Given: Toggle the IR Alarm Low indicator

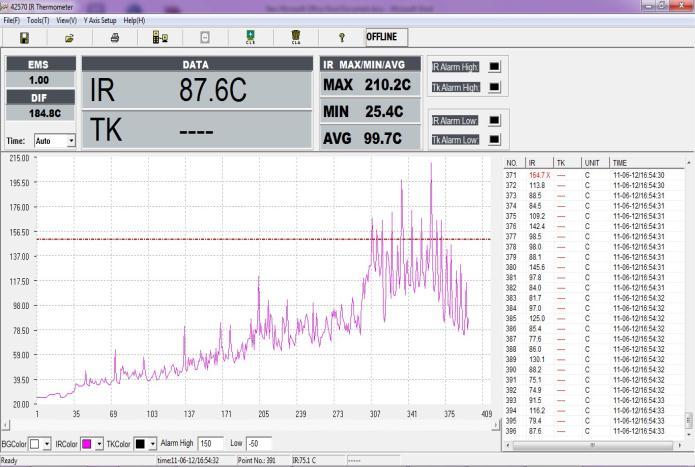Looking at the screenshot, I should click(494, 121).
